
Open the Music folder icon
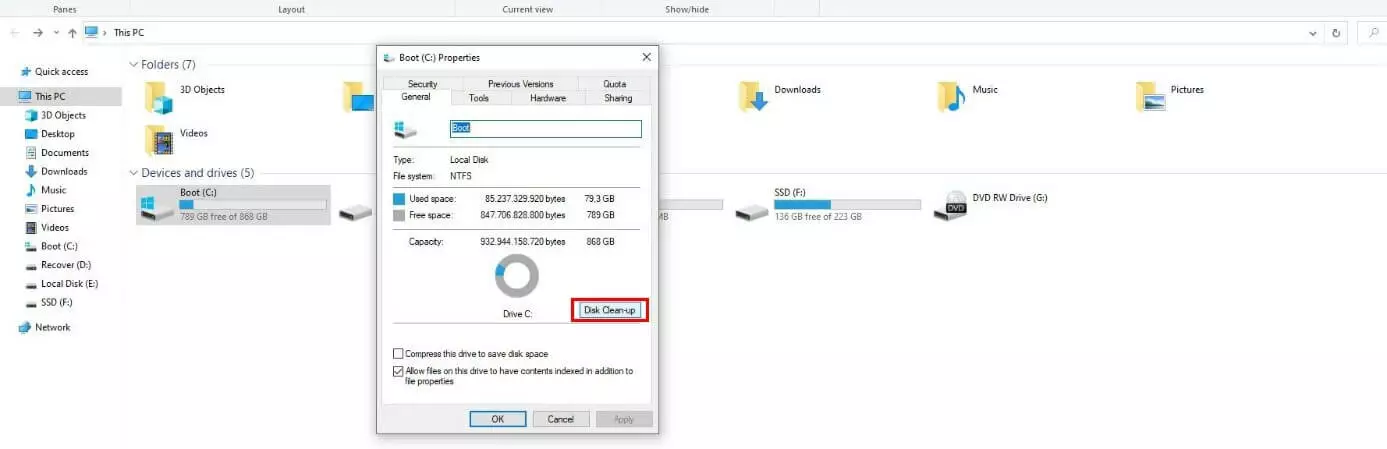point(951,96)
